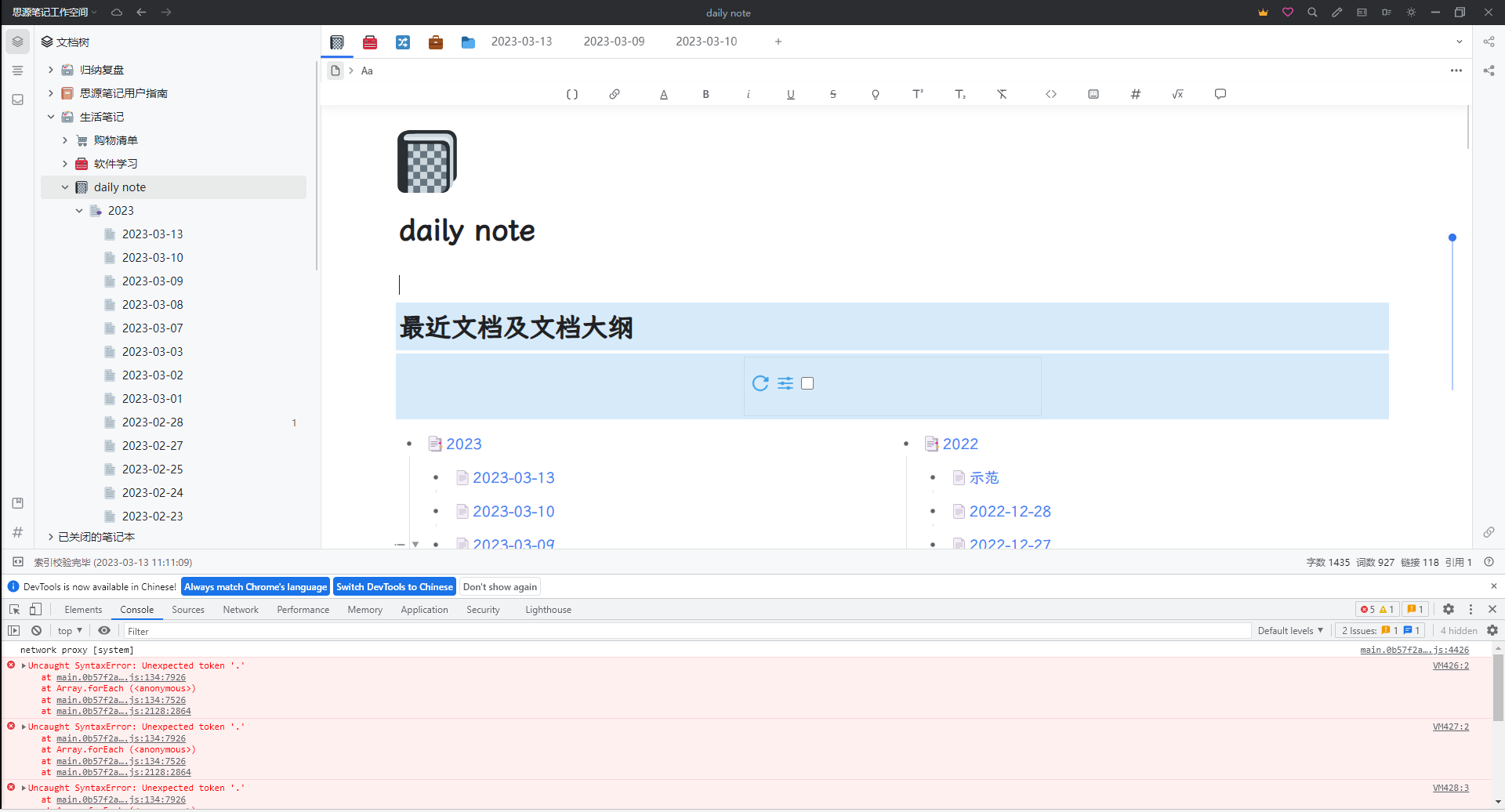The width and height of the screenshot is (1505, 812).
Task: Insert tag with hash icon
Action: (1136, 94)
